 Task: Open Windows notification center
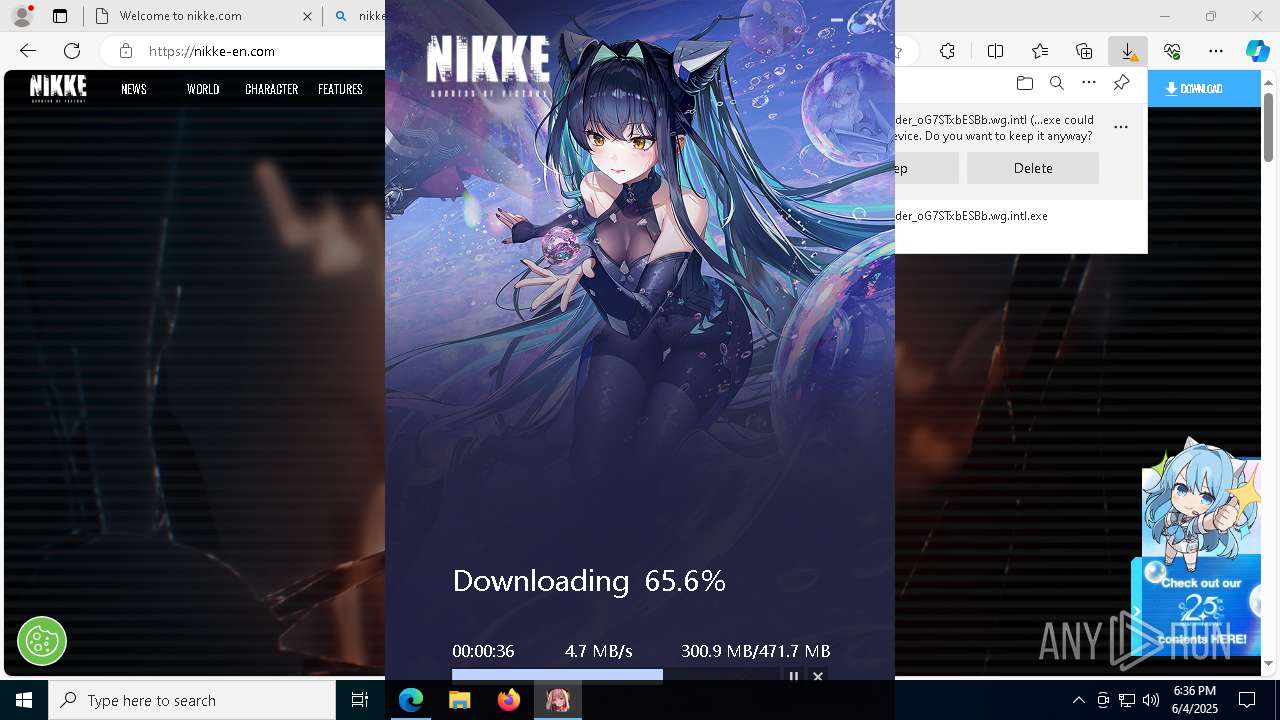pos(1247,700)
